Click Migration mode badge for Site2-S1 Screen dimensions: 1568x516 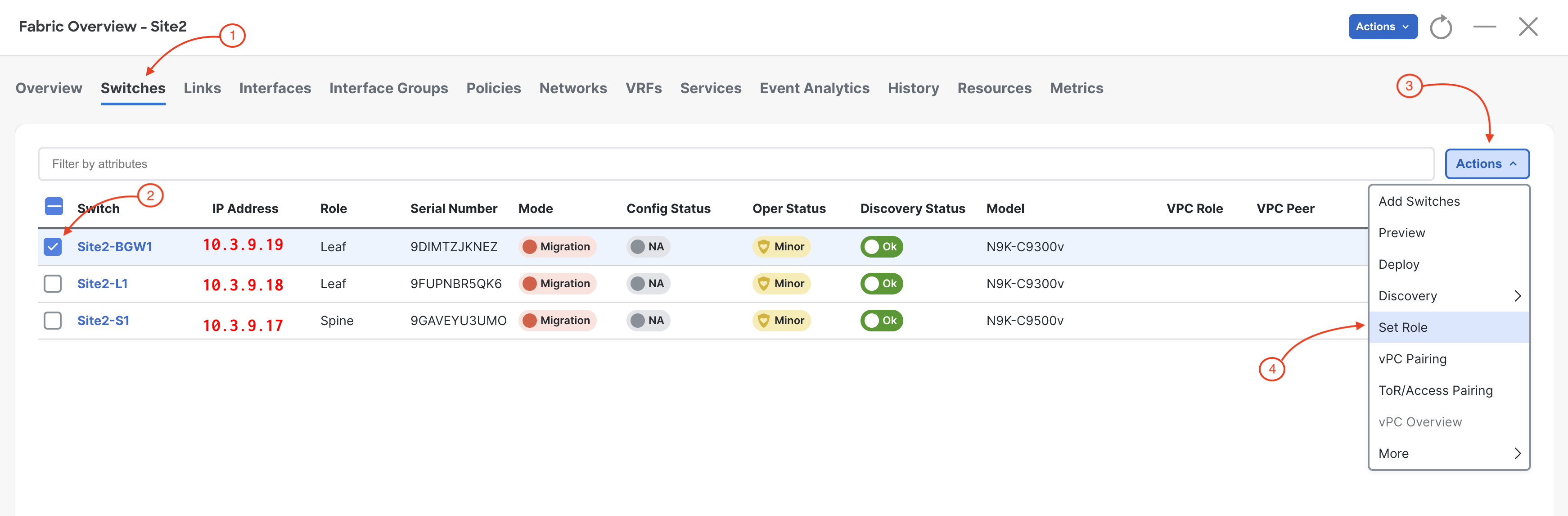(557, 321)
